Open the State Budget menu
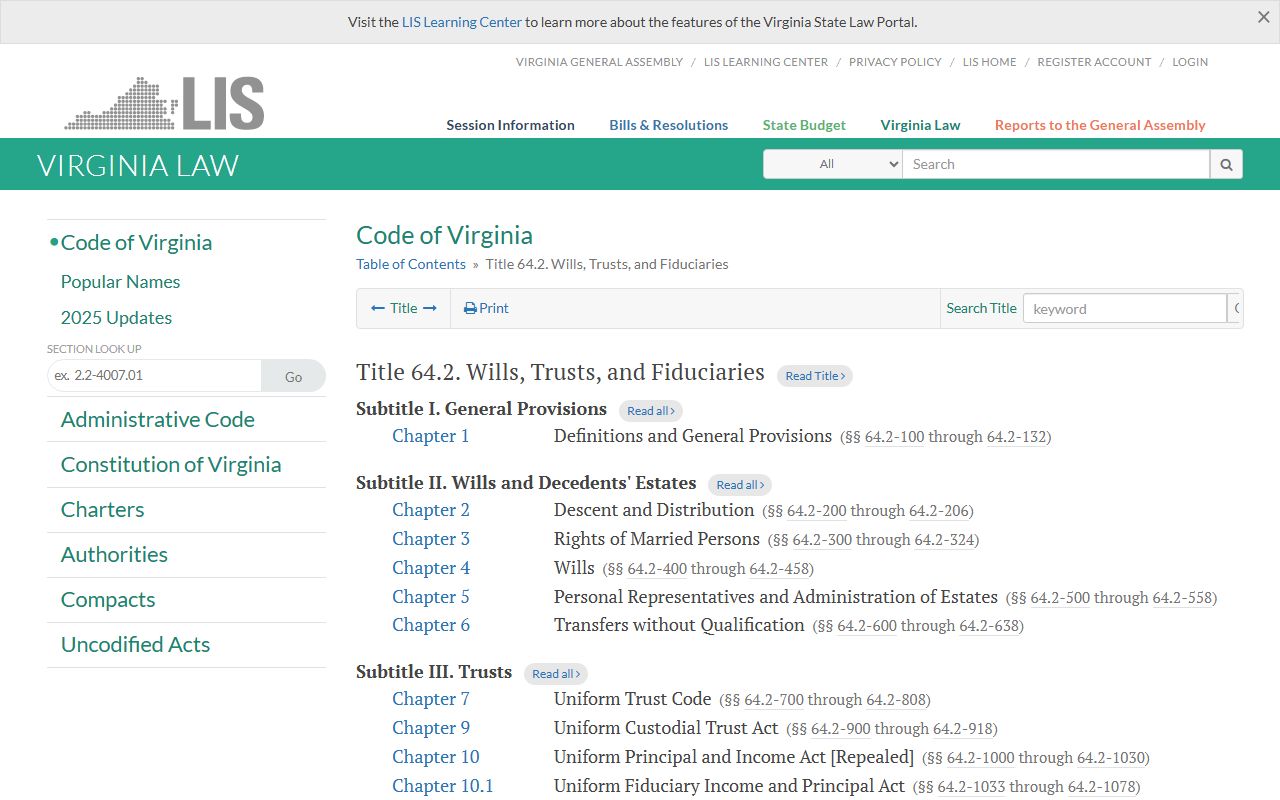This screenshot has width=1280, height=800. [804, 125]
